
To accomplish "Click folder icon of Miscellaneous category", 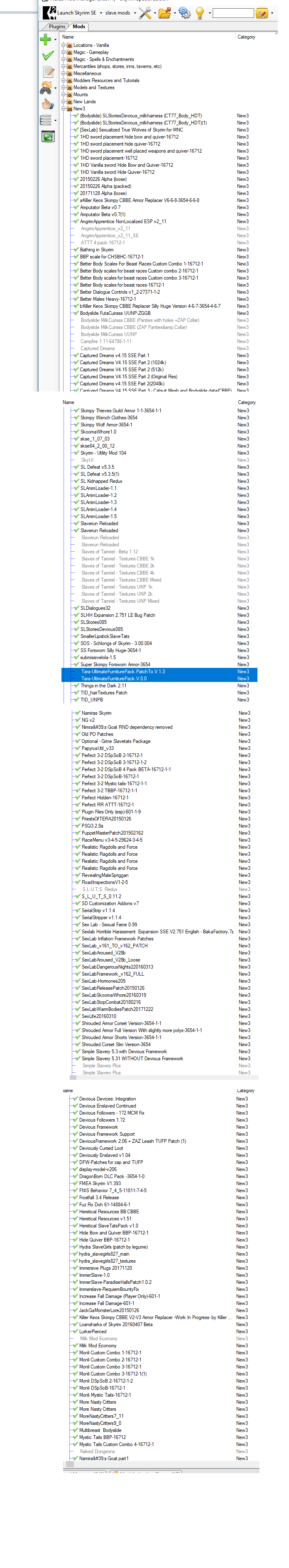I will [69, 74].
